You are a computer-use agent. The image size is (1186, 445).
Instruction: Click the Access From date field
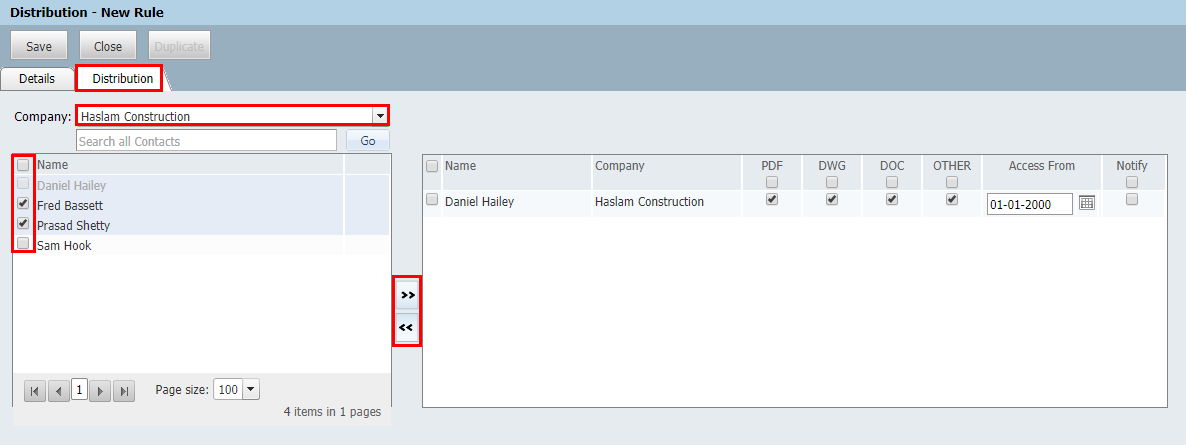pos(1029,204)
